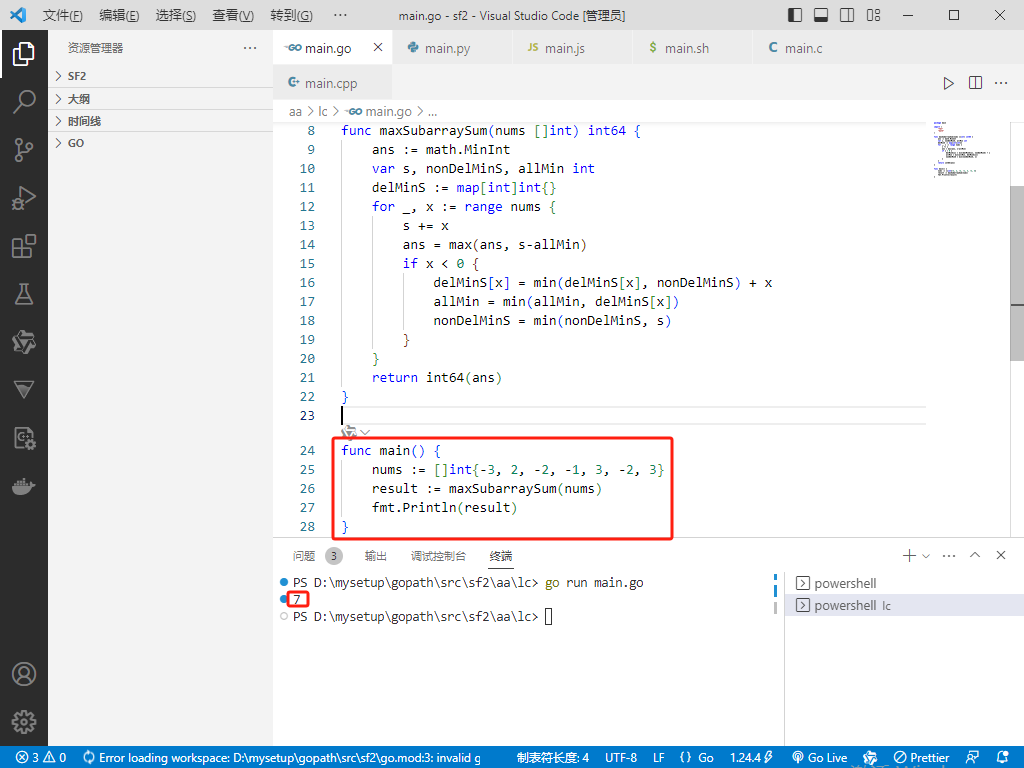This screenshot has width=1024, height=768.
Task: Run the Go file with play button
Action: 948,83
